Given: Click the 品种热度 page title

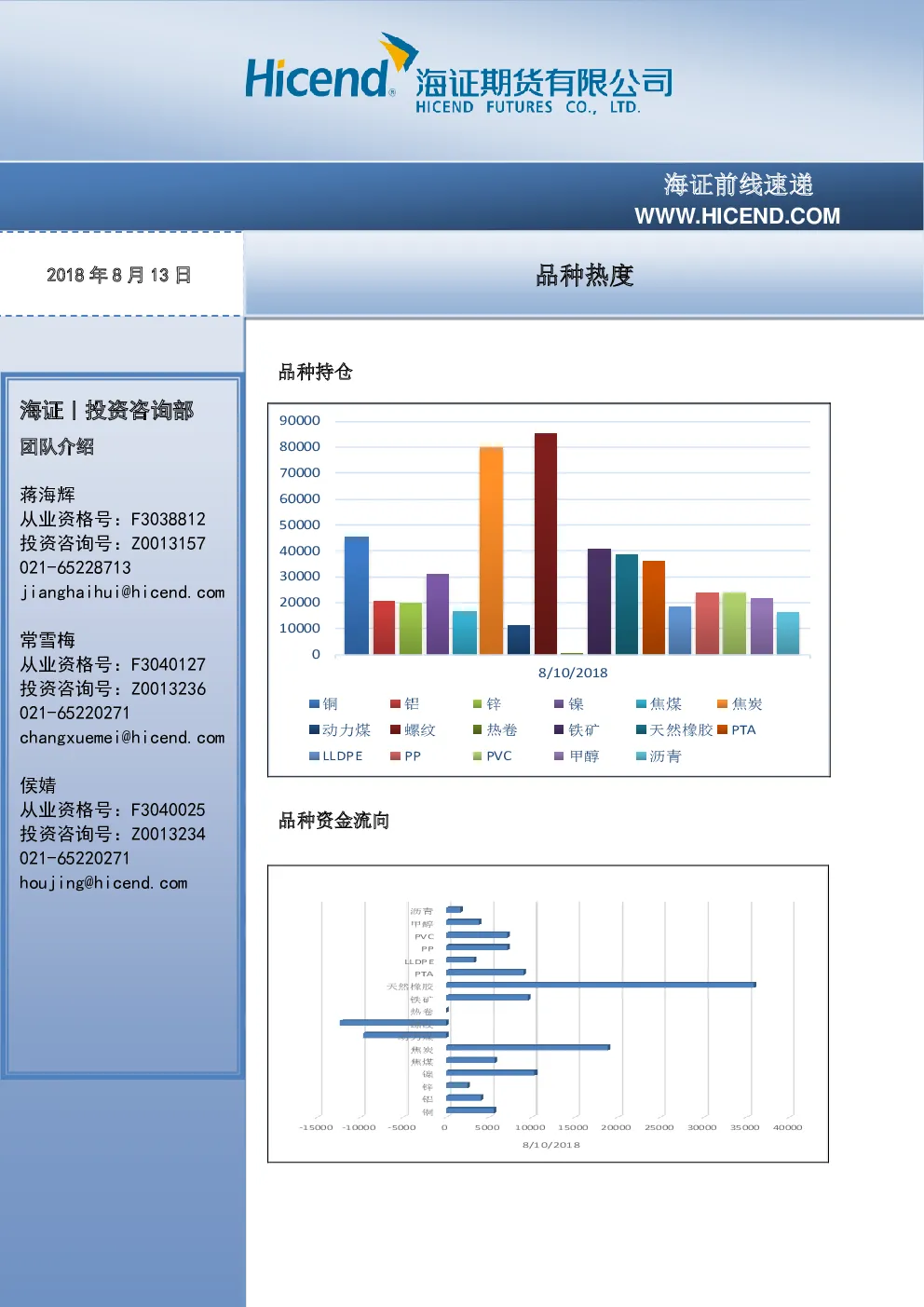Looking at the screenshot, I should pos(585,276).
